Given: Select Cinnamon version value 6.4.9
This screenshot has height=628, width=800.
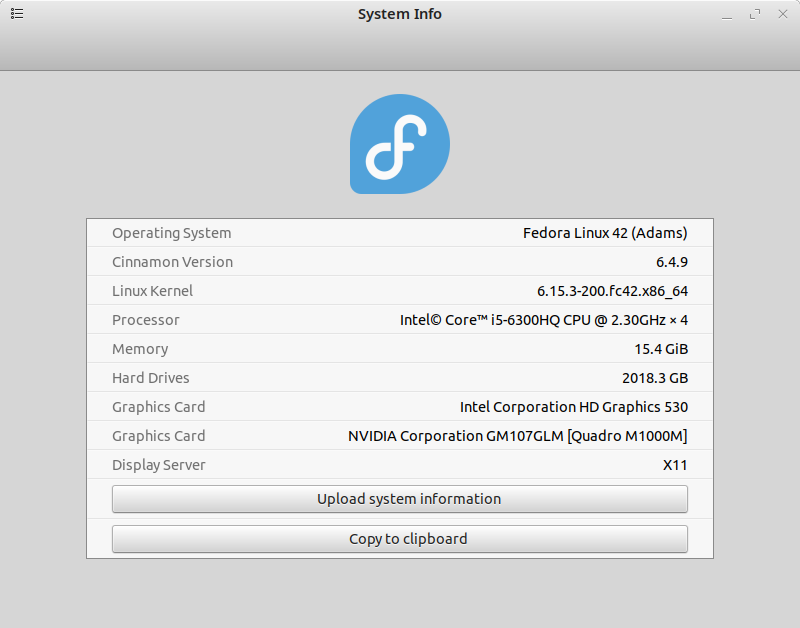Looking at the screenshot, I should pos(672,262).
